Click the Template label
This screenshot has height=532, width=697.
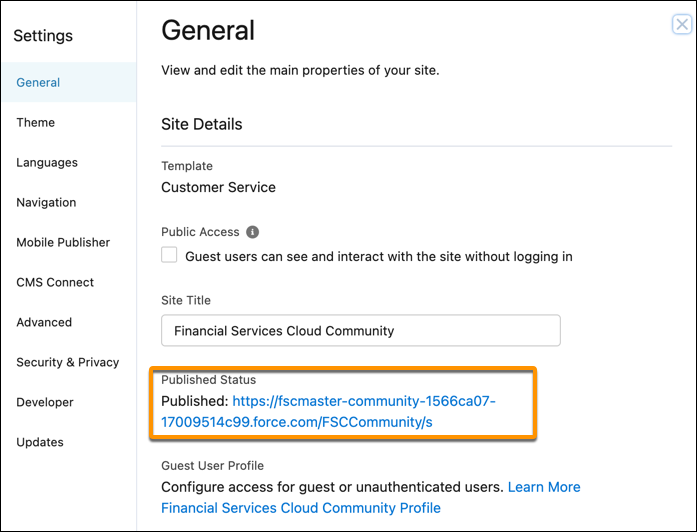pos(187,166)
